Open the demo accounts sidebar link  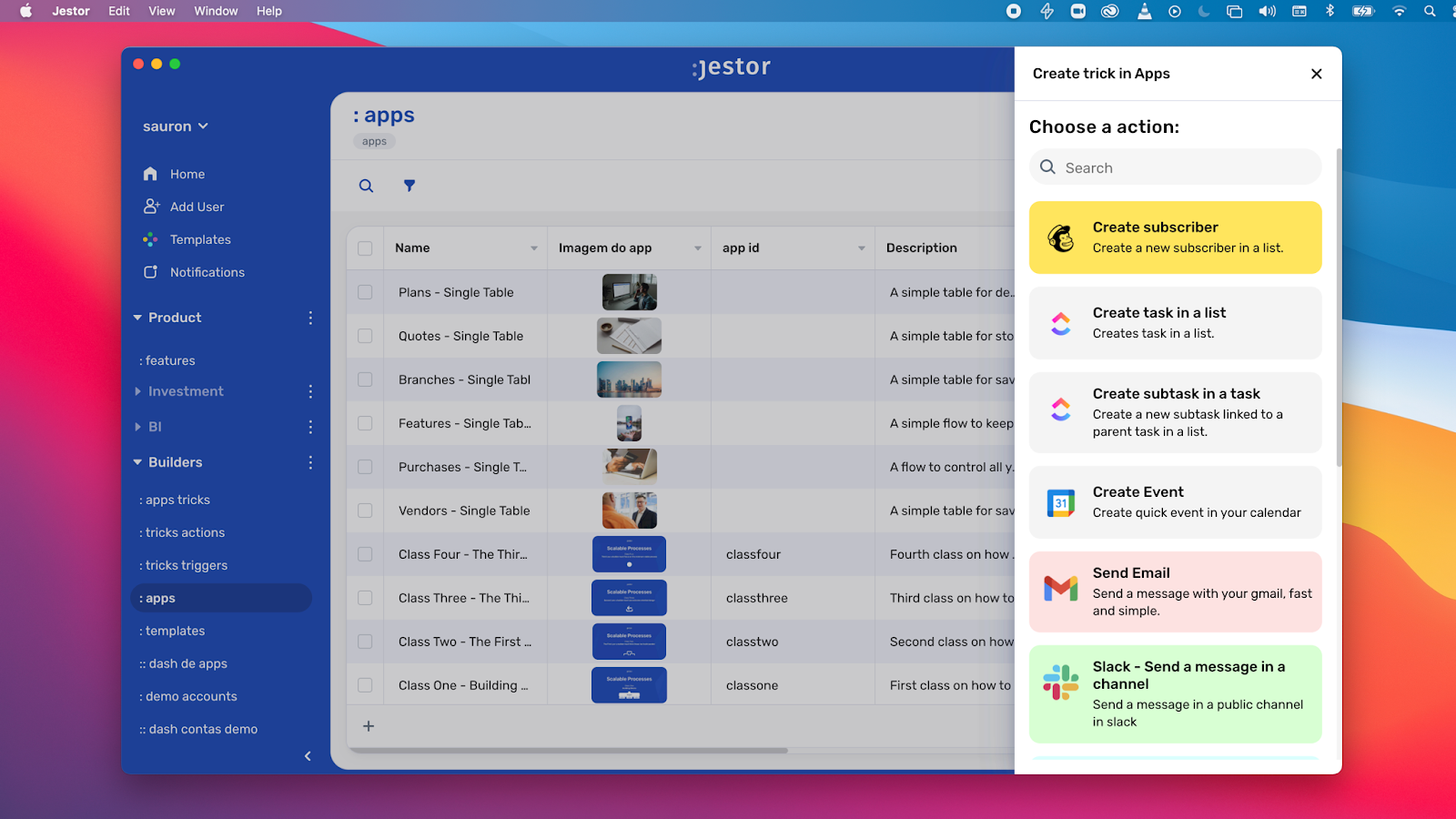pos(188,696)
